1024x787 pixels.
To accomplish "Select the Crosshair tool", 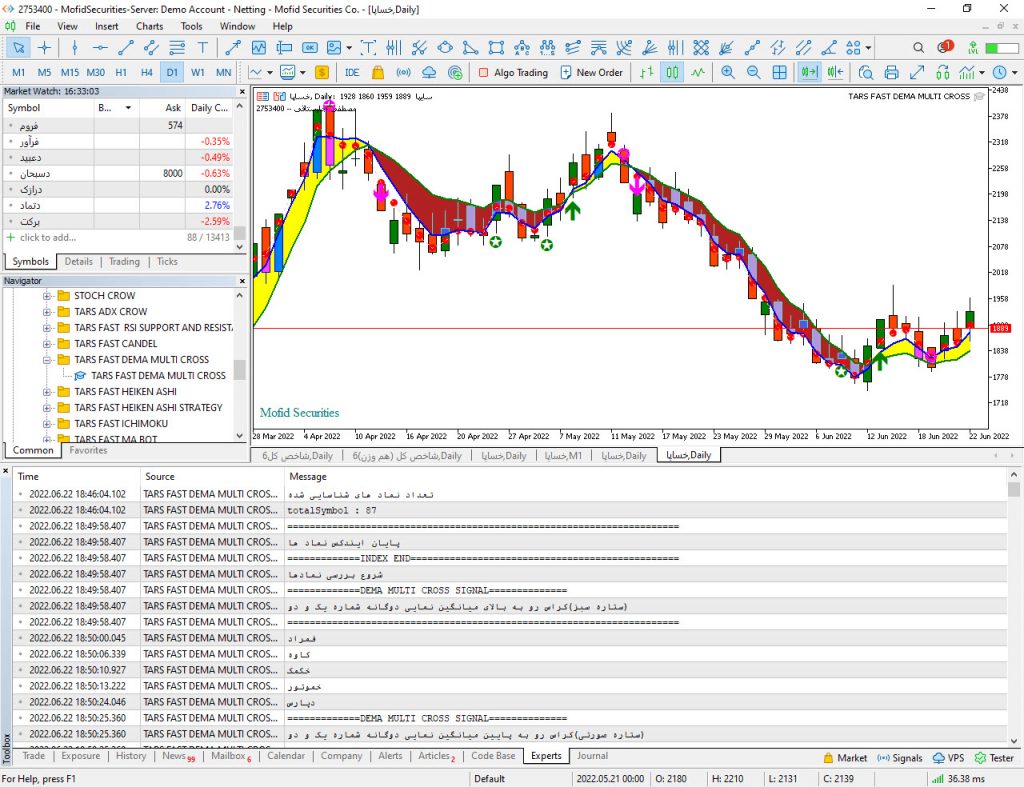I will [44, 48].
